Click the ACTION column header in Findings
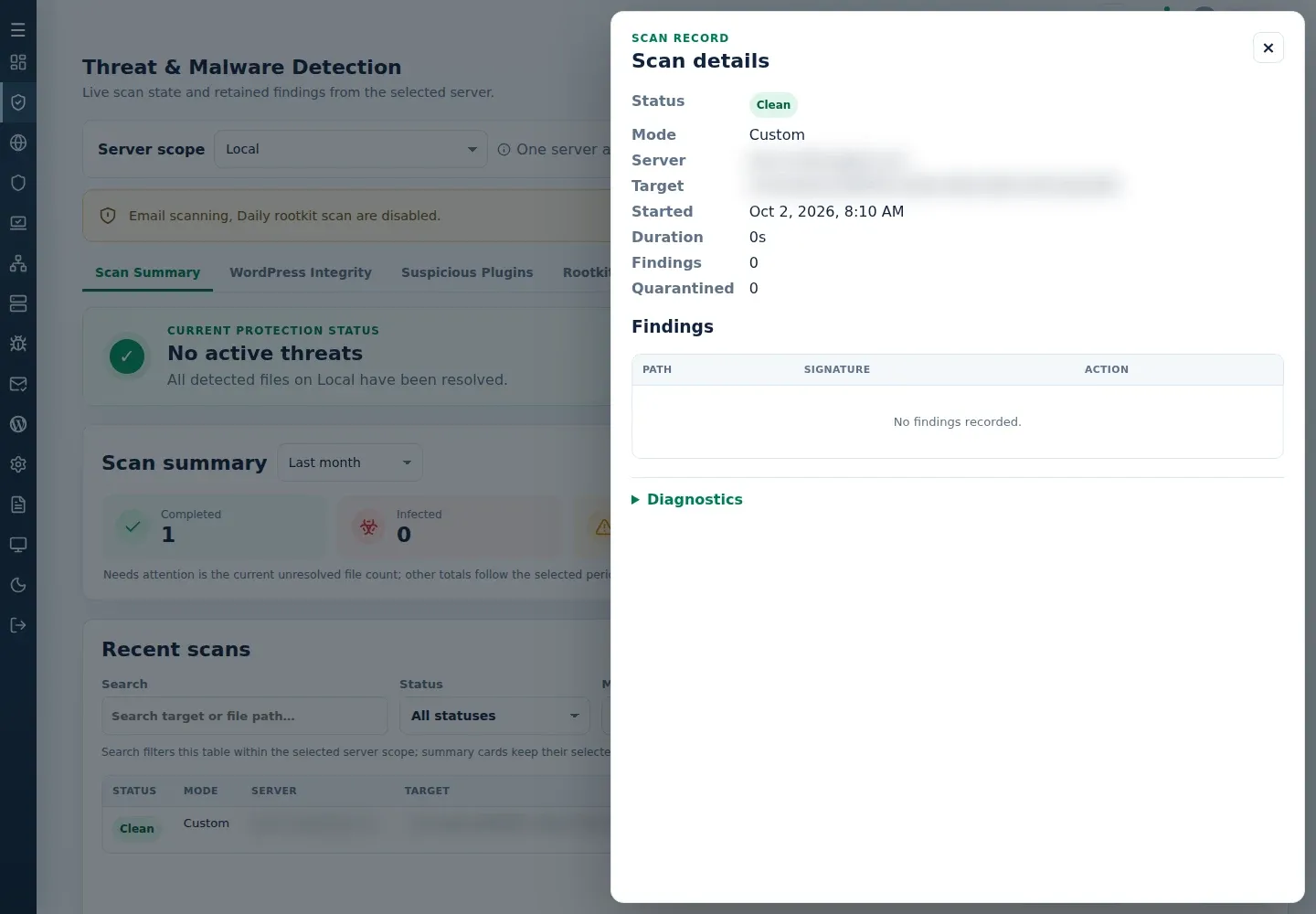 tap(1107, 369)
